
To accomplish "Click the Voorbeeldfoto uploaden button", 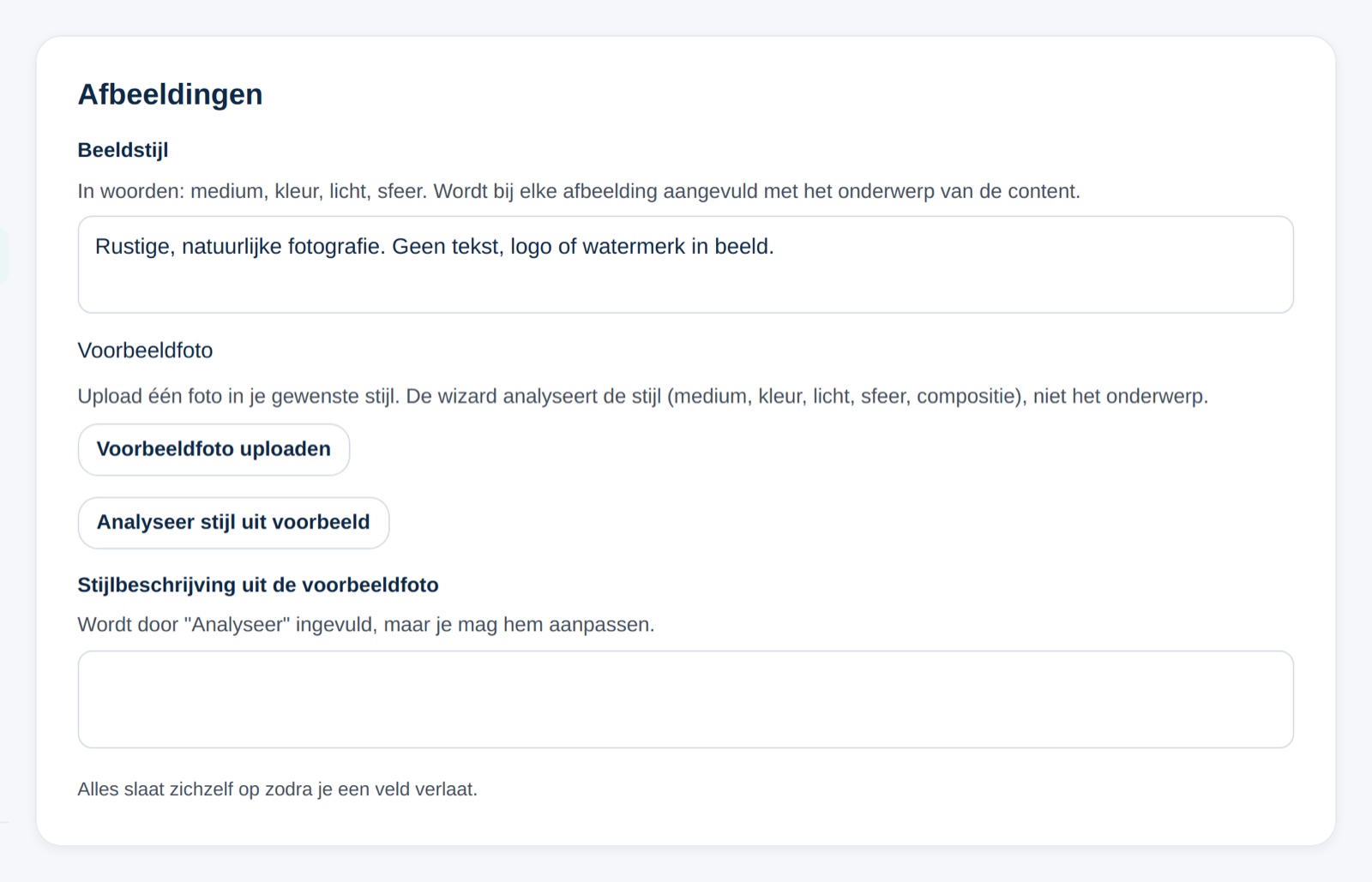I will 214,449.
